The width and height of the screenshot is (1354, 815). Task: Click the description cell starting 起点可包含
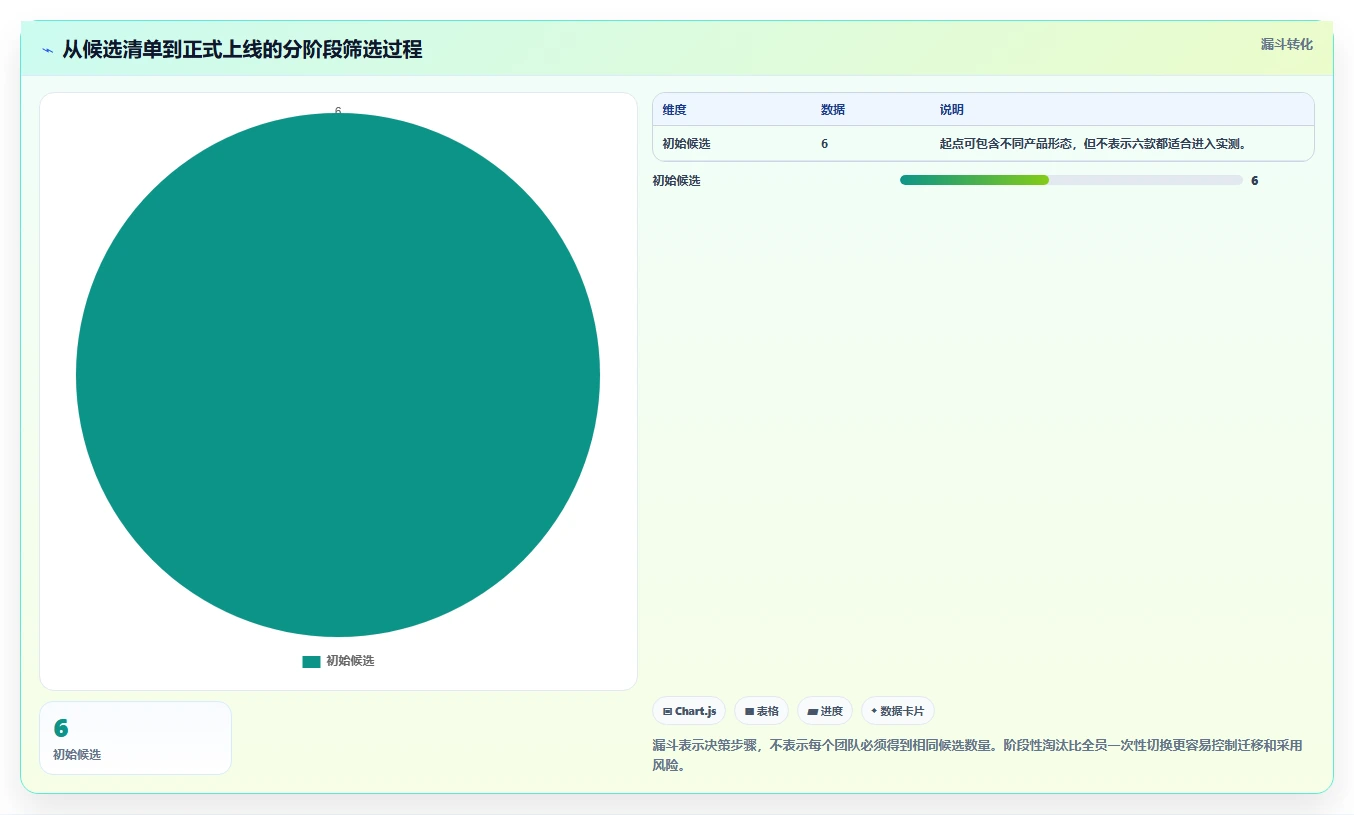1094,144
